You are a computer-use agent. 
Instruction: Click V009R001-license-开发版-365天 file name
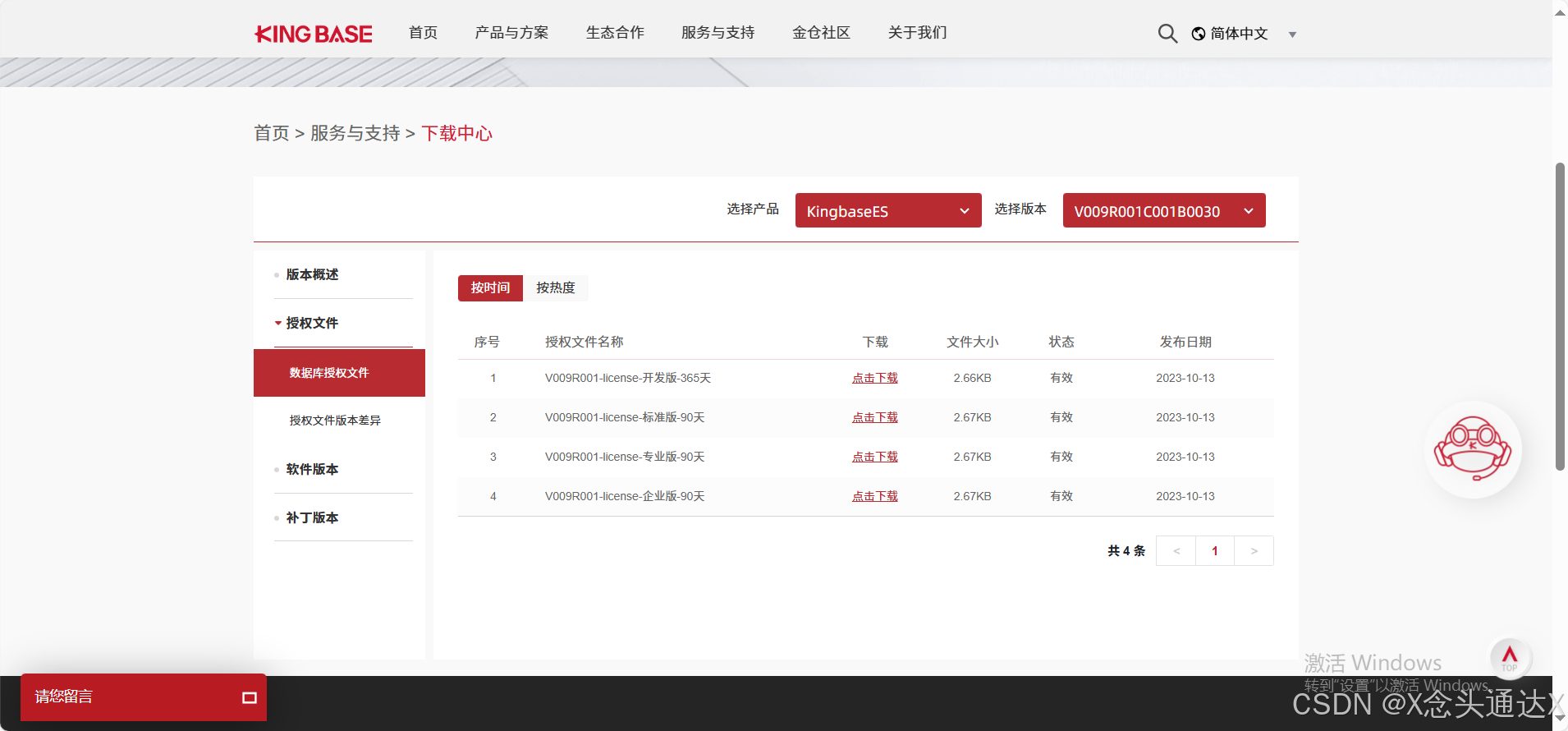pyautogui.click(x=628, y=379)
